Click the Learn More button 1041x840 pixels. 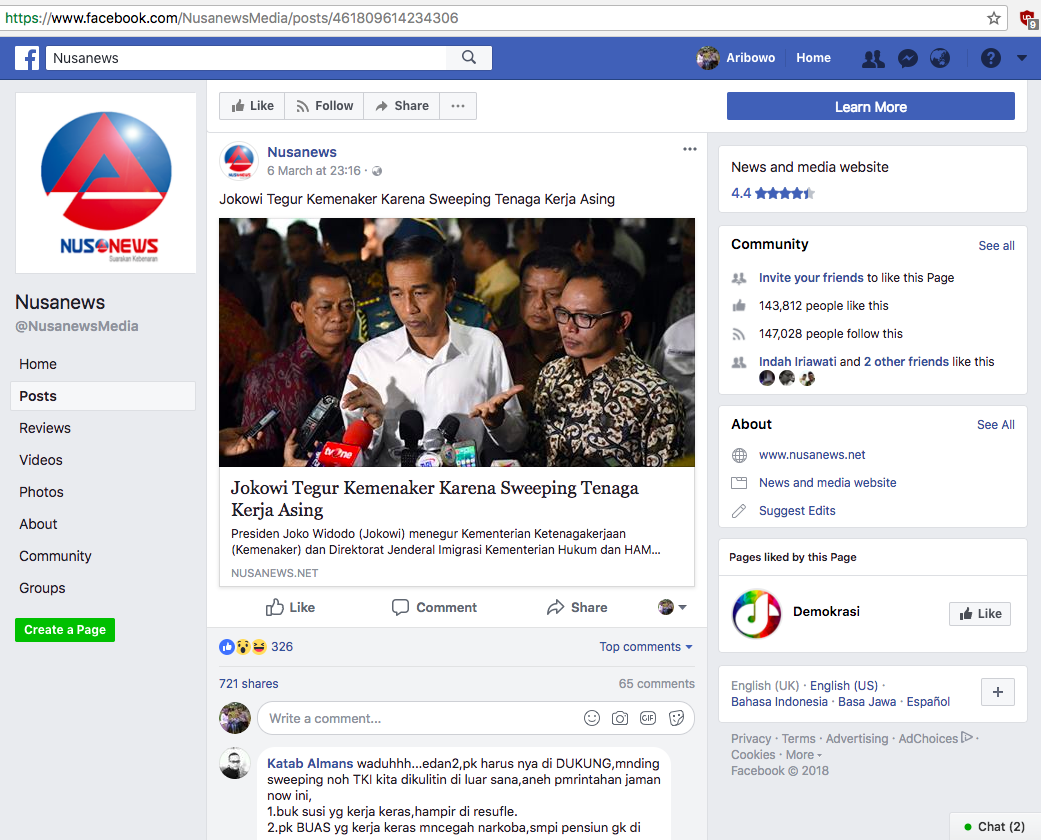coord(870,106)
